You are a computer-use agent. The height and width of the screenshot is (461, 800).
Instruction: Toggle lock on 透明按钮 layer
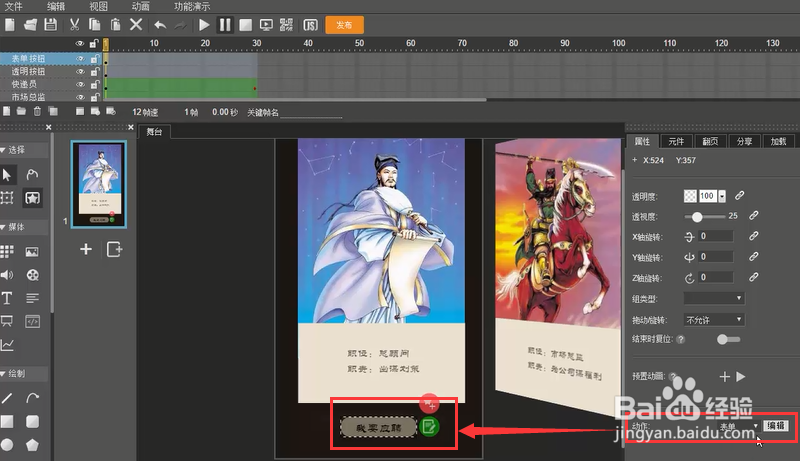(95, 71)
